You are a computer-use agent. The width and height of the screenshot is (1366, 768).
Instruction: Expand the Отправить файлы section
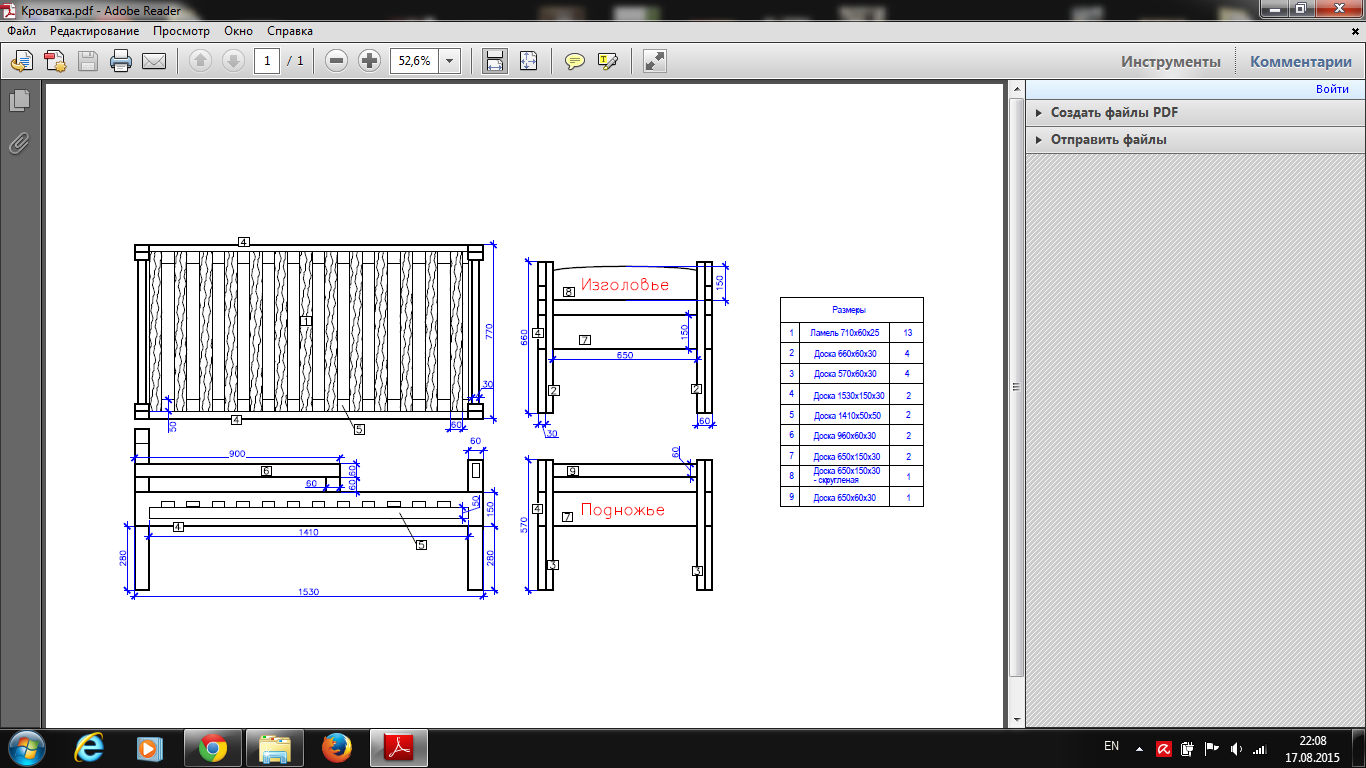(1108, 140)
